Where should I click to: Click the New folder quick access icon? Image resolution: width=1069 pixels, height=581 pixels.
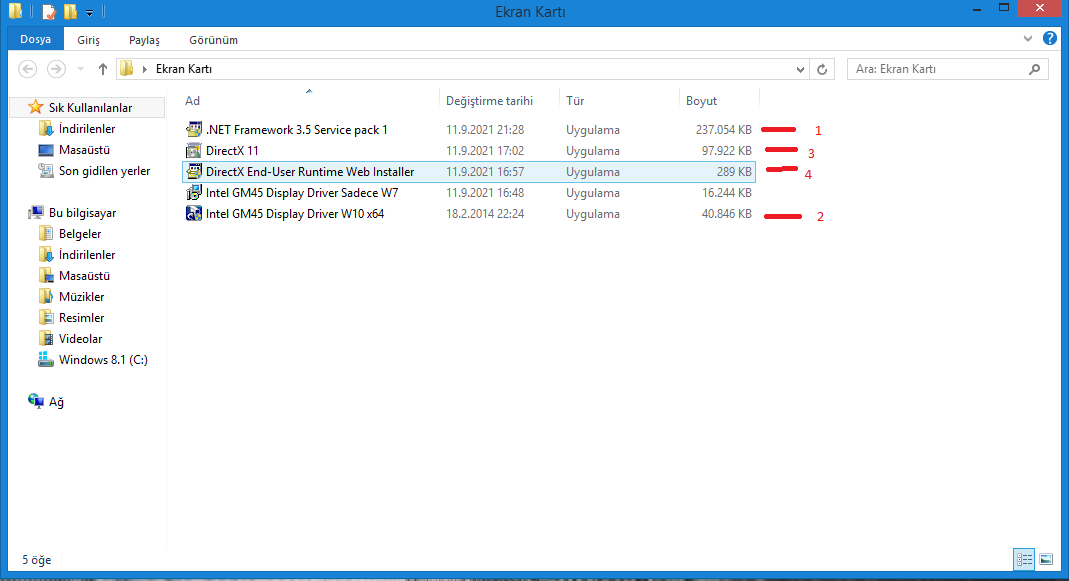coord(70,12)
